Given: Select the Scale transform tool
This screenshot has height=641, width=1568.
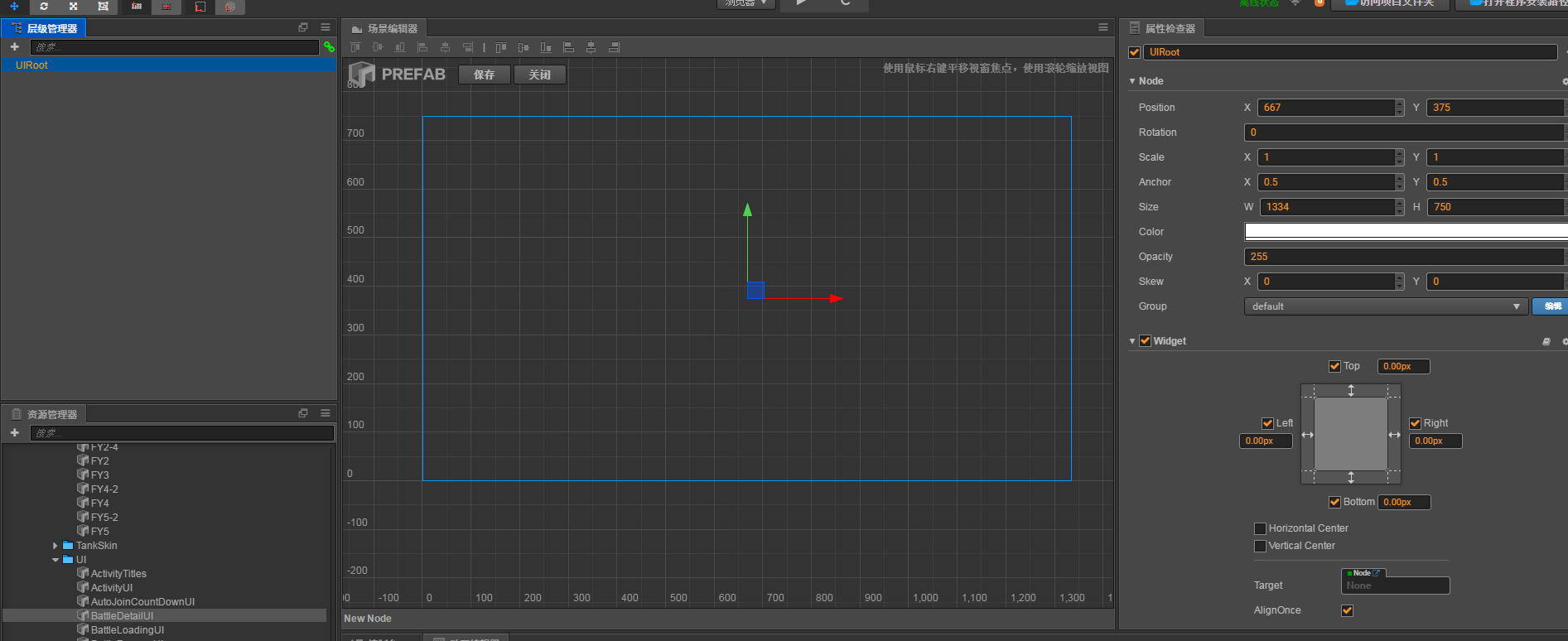Looking at the screenshot, I should [73, 6].
